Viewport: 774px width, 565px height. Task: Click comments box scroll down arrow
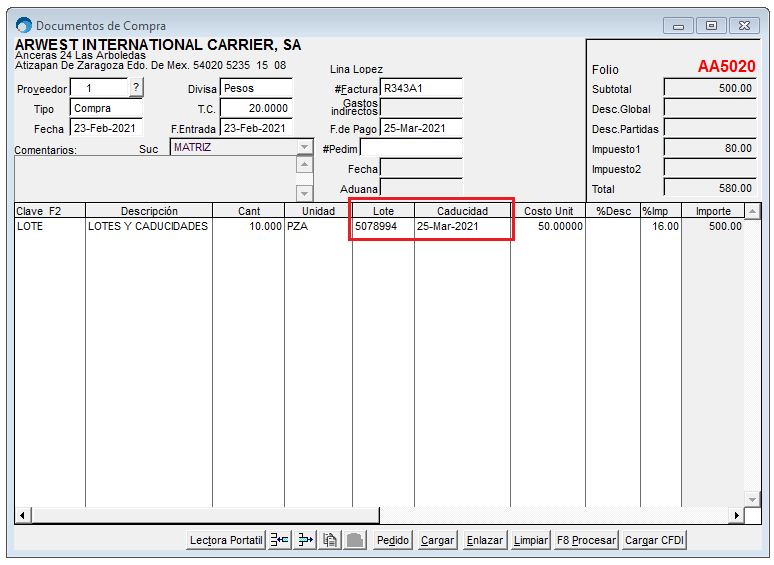pos(305,193)
